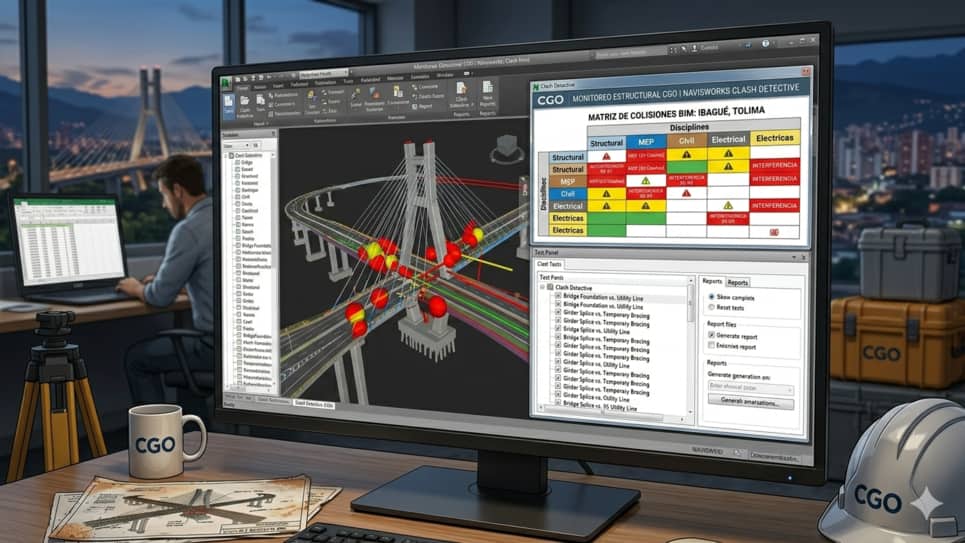Click the help icon in main title bar
The width and height of the screenshot is (965, 543).
pos(766,44)
